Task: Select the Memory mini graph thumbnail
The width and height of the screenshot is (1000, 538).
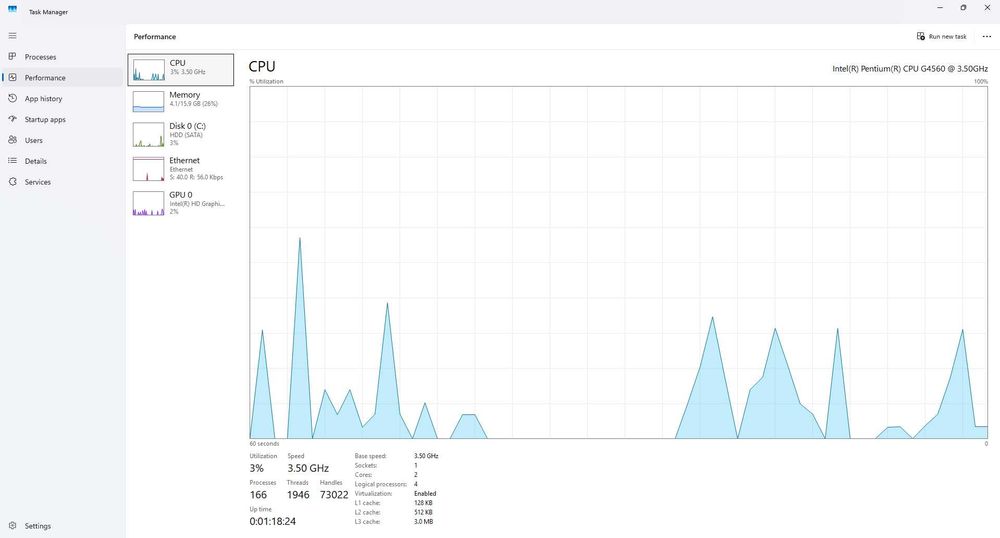Action: pos(148,101)
